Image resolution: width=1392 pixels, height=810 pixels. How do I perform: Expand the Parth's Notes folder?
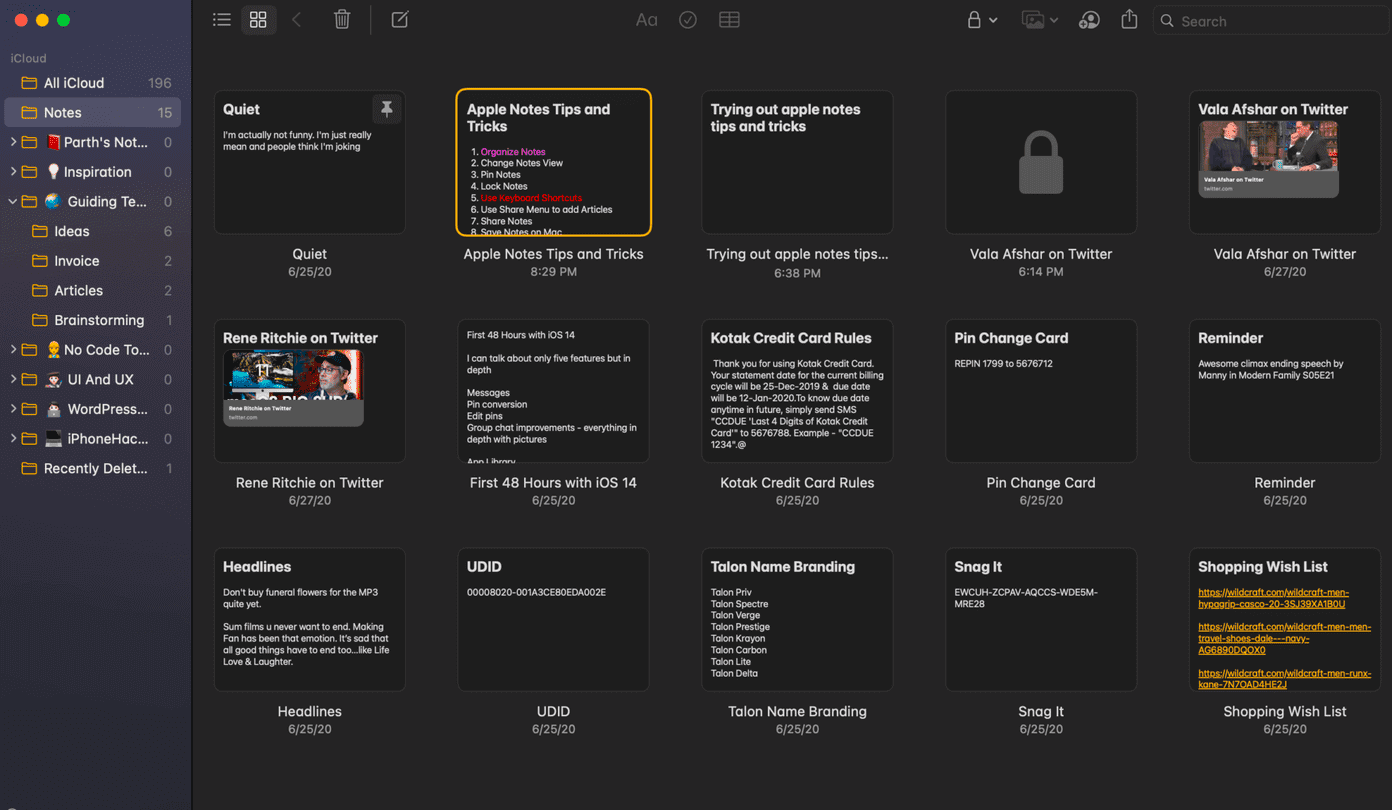tap(13, 142)
